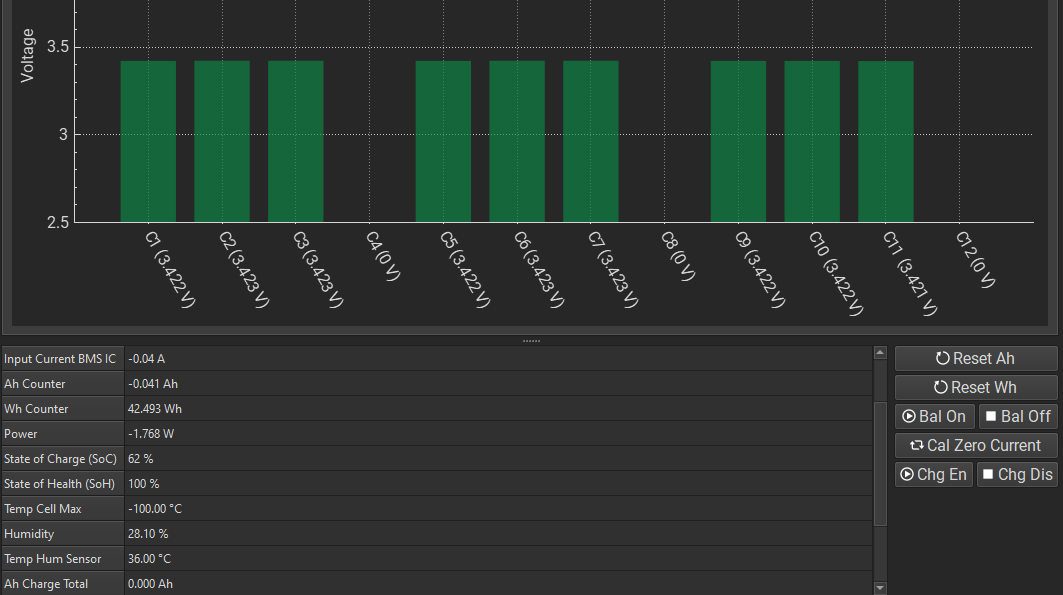The height and width of the screenshot is (595, 1063).
Task: Select the "Input Current BMS IC" label
Action: [x=60, y=359]
